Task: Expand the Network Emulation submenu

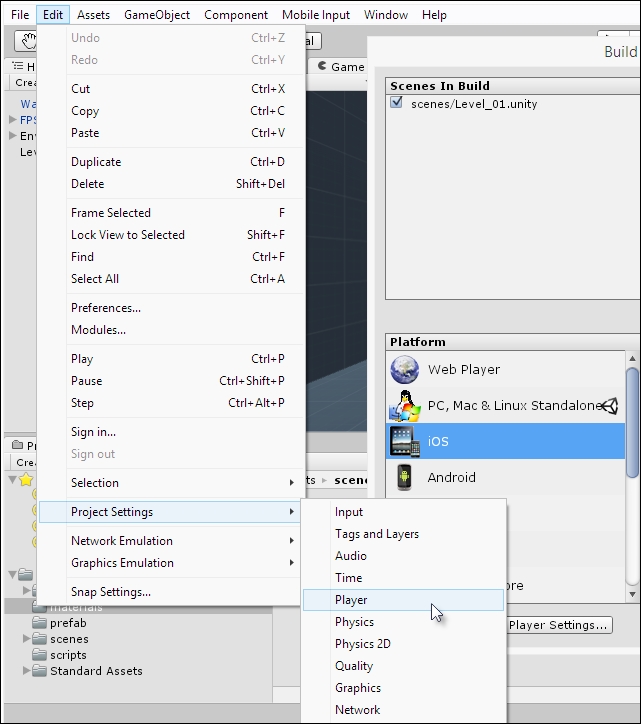Action: 291,541
